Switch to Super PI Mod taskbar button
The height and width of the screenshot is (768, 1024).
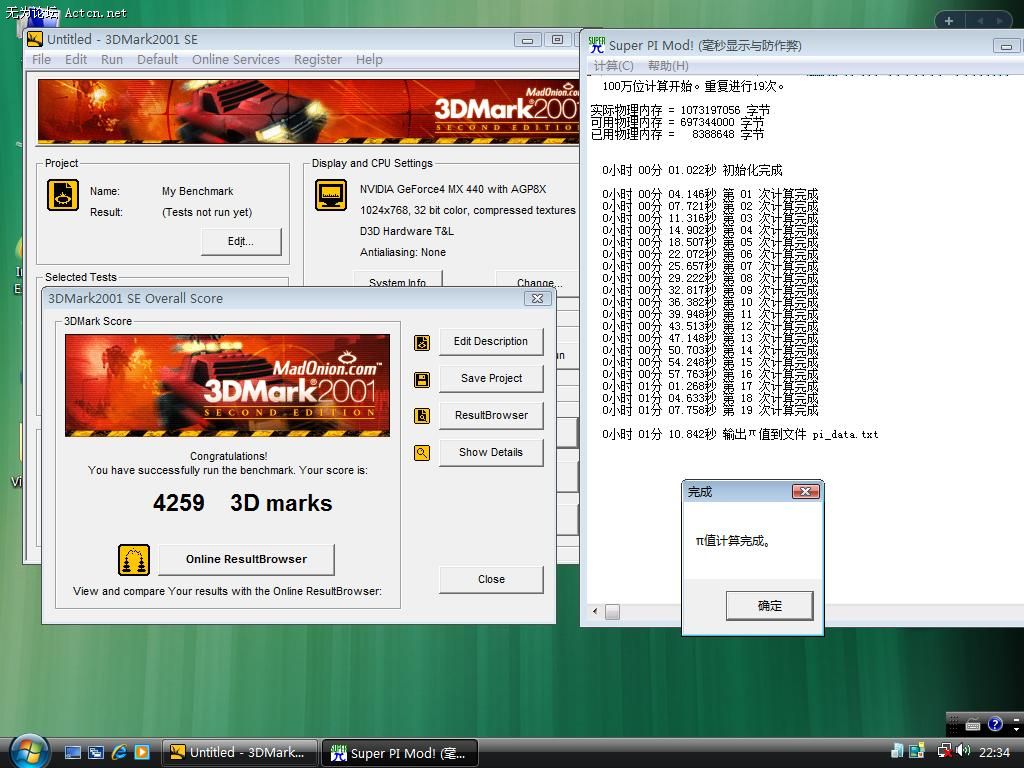[x=400, y=753]
